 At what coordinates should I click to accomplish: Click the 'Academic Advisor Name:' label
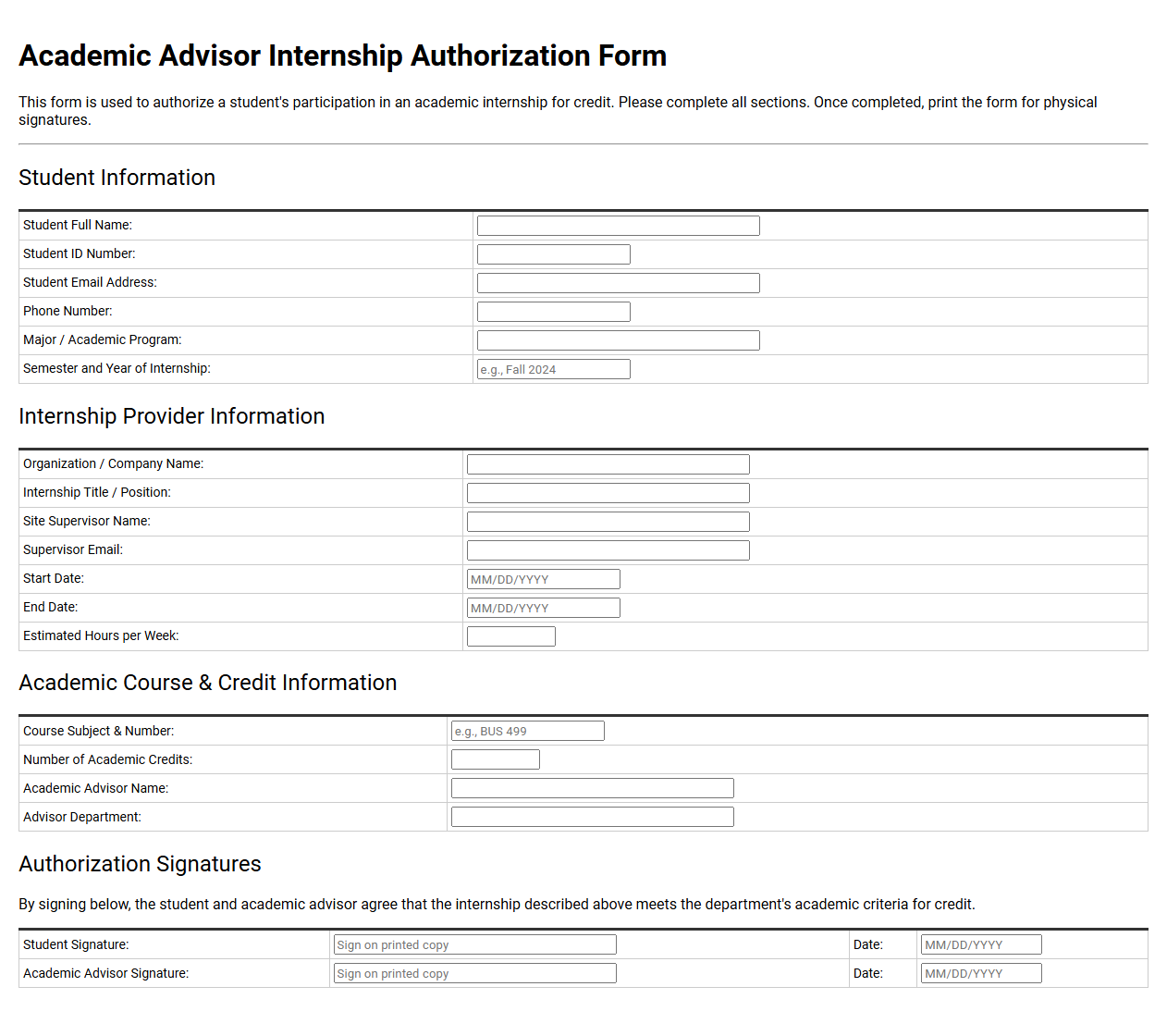pyautogui.click(x=96, y=788)
